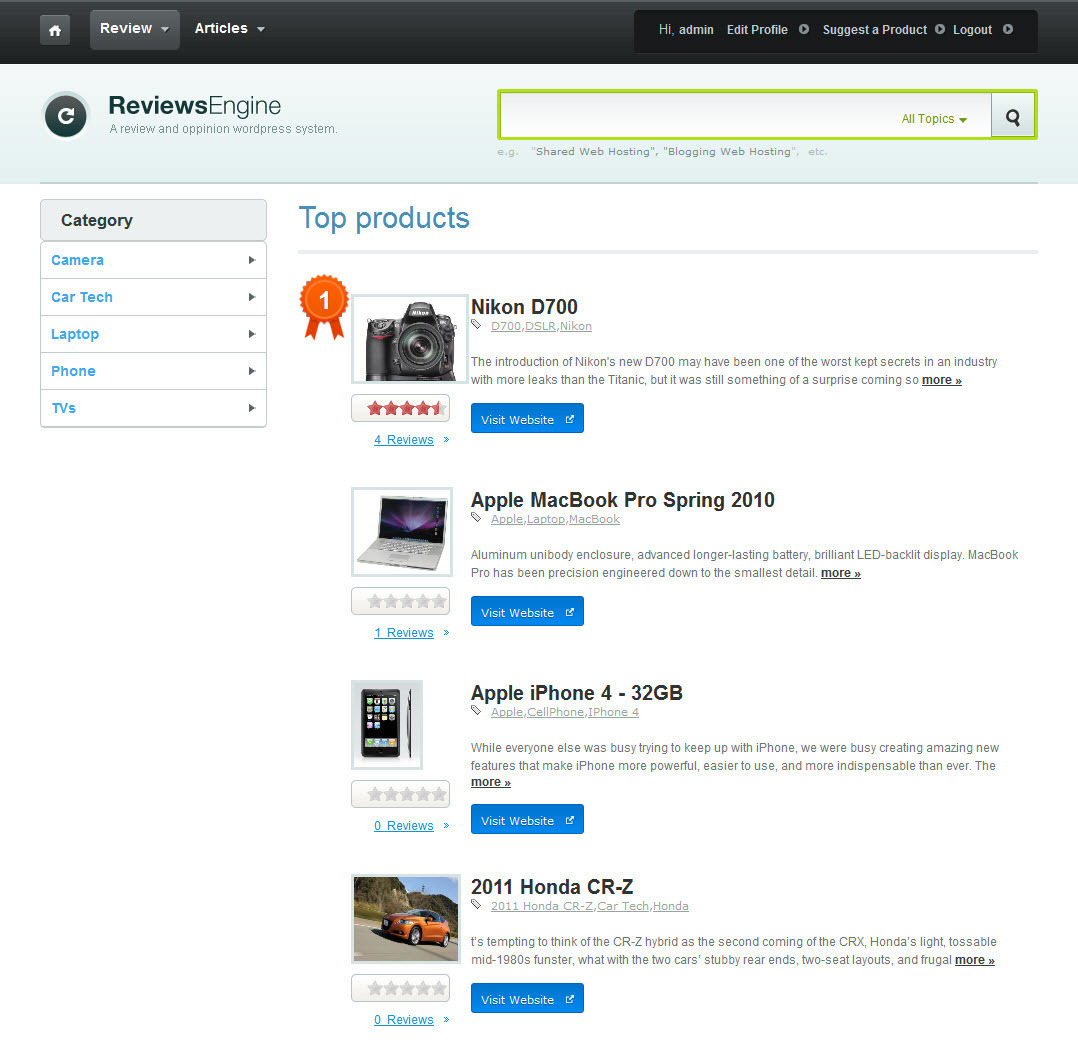Visit Website for Apple iPhone 4
Viewport: 1078px width, 1057px height.
pos(527,819)
